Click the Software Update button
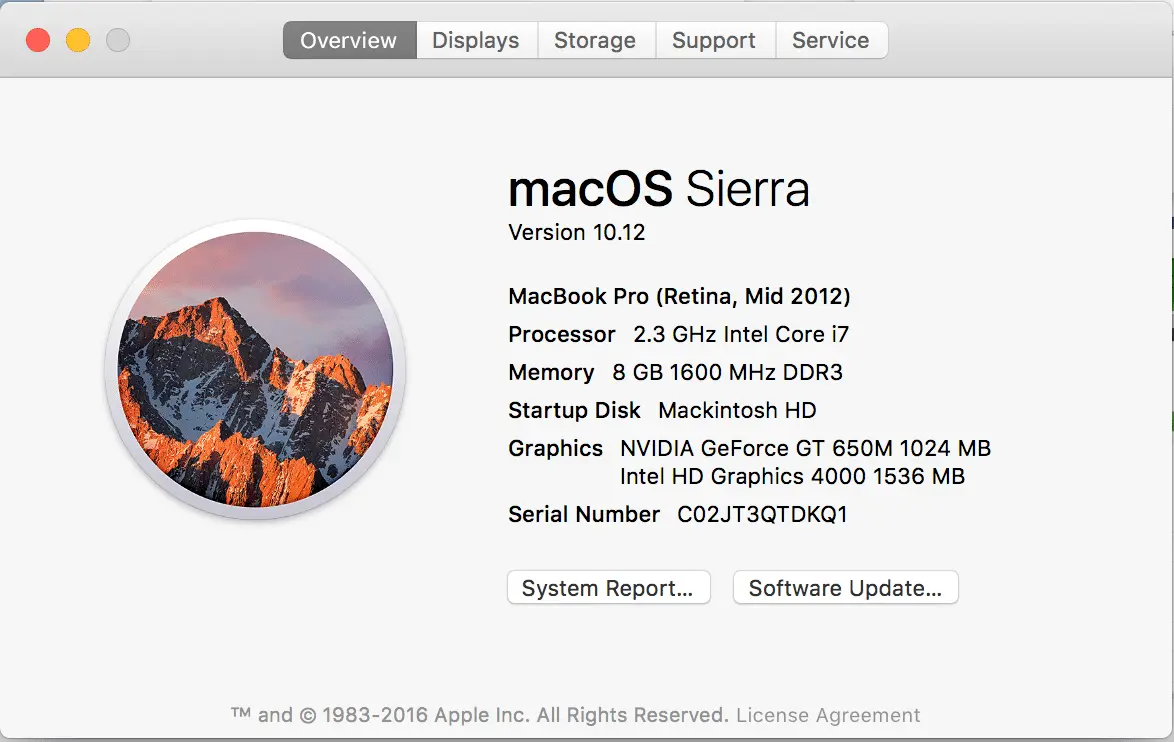The width and height of the screenshot is (1174, 742). (845, 588)
